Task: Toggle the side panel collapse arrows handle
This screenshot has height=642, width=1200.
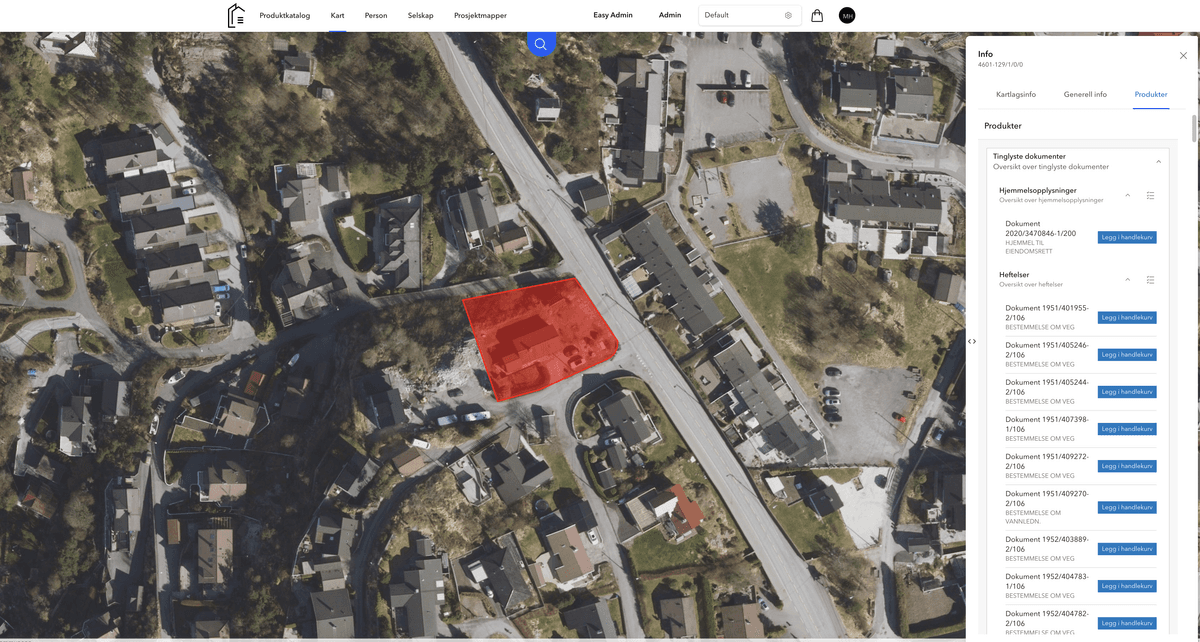Action: click(x=972, y=341)
